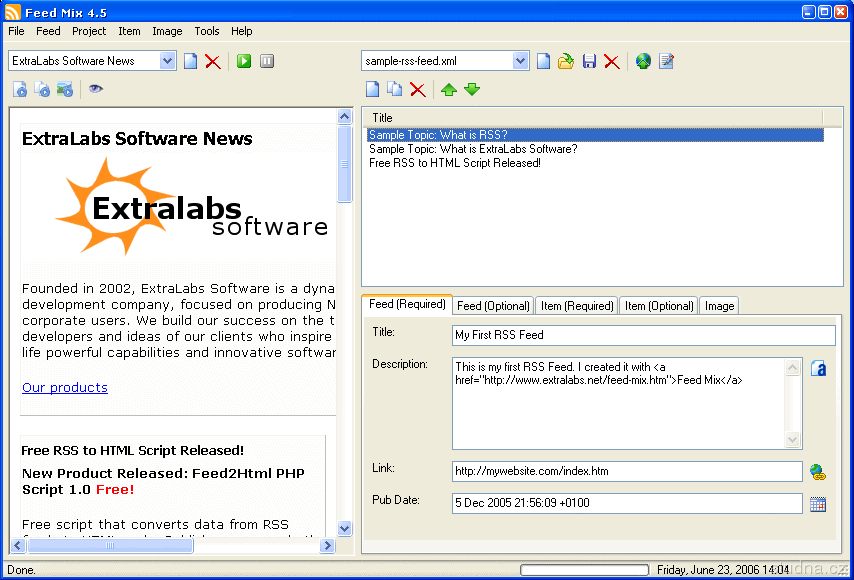
Task: Click the Description box scroll down arrow
Action: coord(793,439)
